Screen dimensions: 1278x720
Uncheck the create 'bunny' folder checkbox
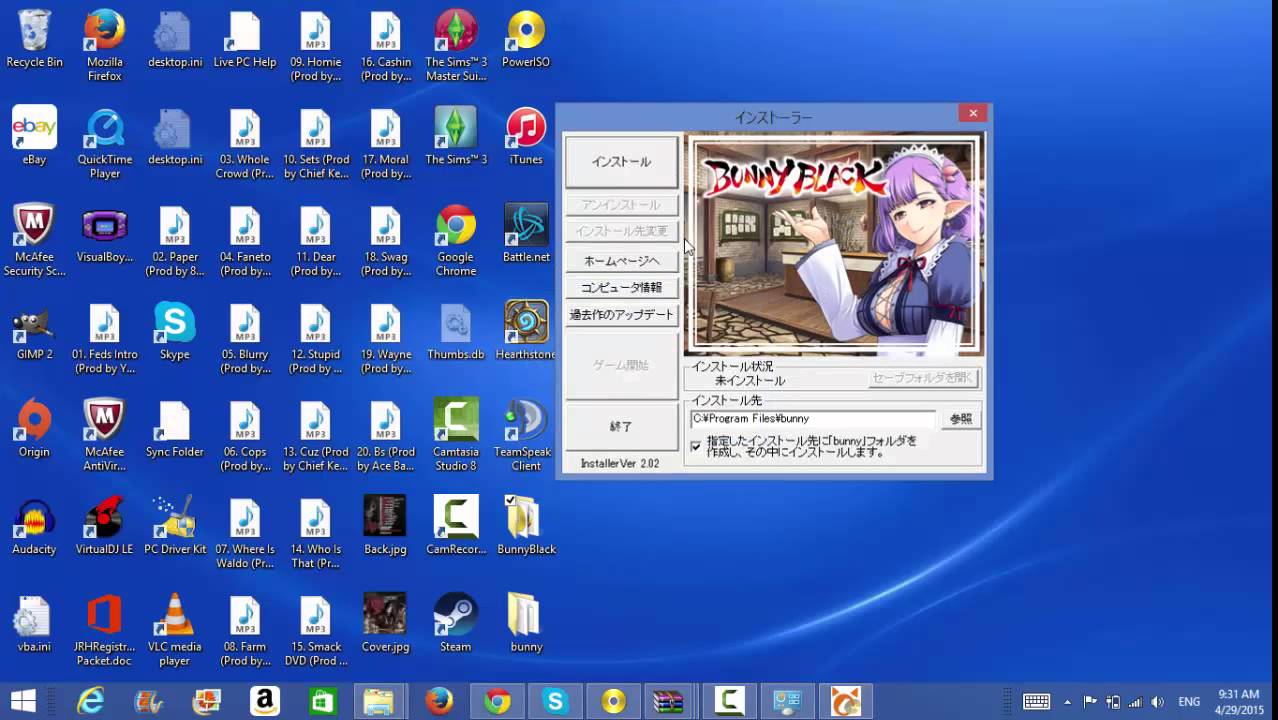click(696, 446)
